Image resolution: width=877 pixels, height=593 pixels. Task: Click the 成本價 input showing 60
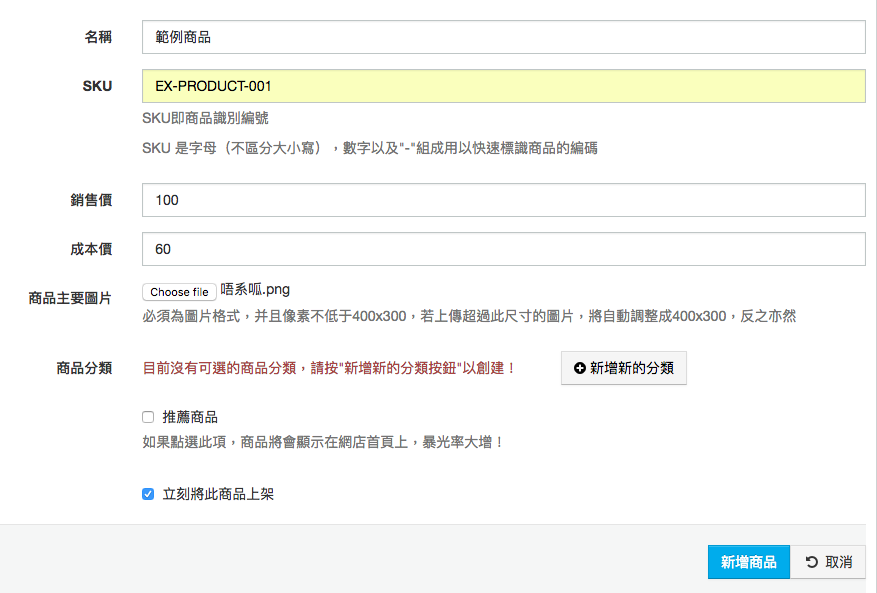503,249
